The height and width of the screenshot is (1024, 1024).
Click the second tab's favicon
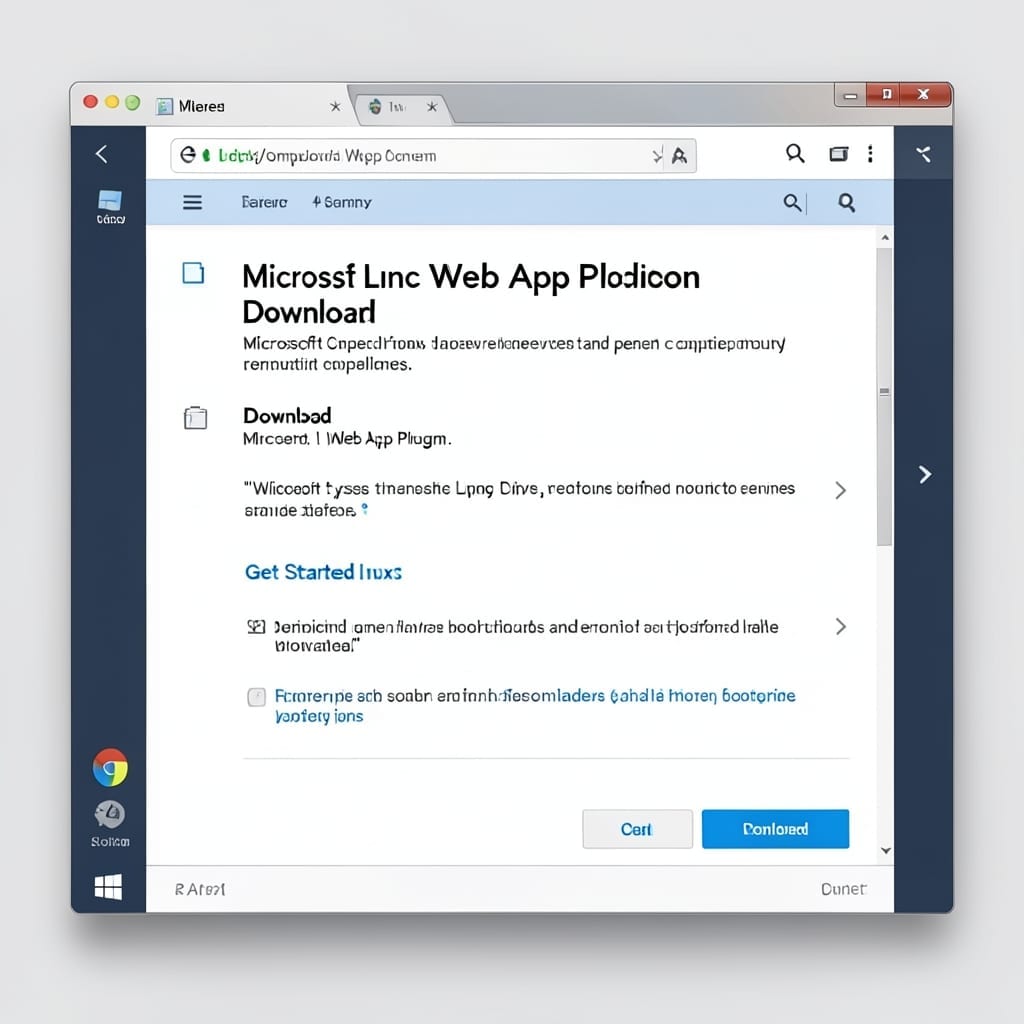[375, 106]
